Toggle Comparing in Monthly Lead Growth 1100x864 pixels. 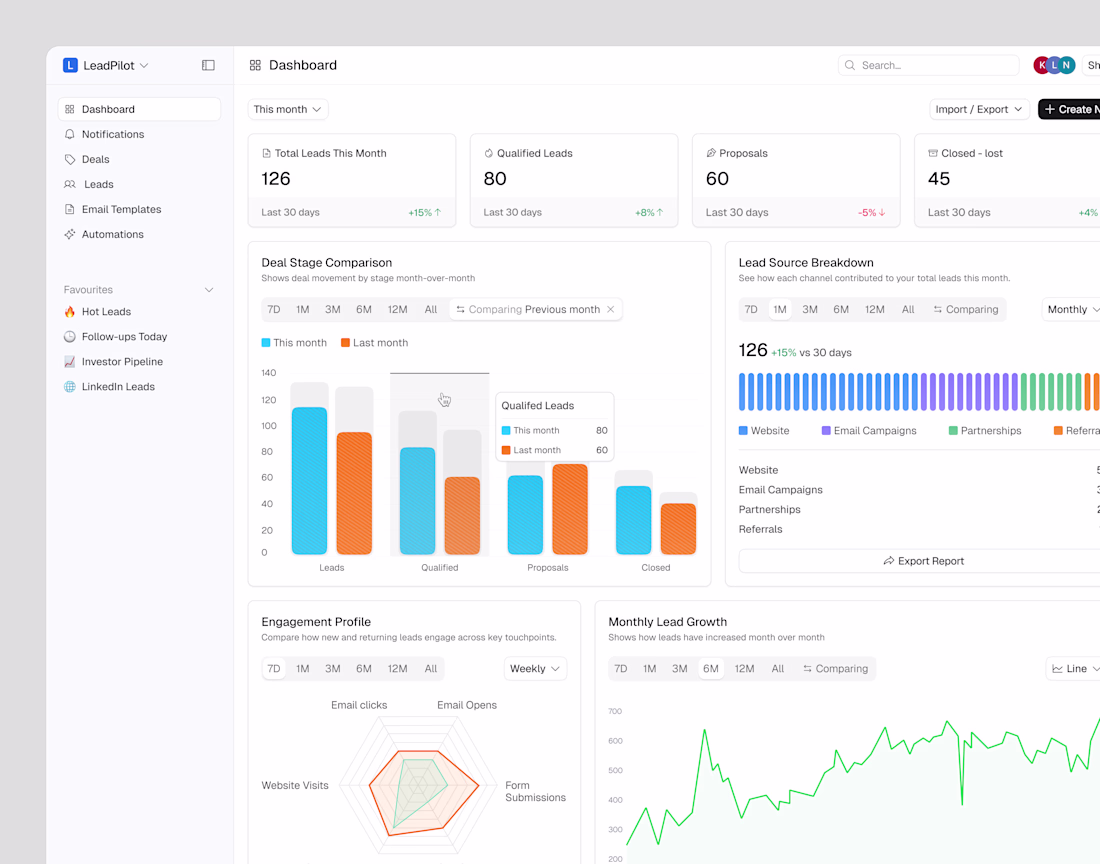pyautogui.click(x=835, y=669)
